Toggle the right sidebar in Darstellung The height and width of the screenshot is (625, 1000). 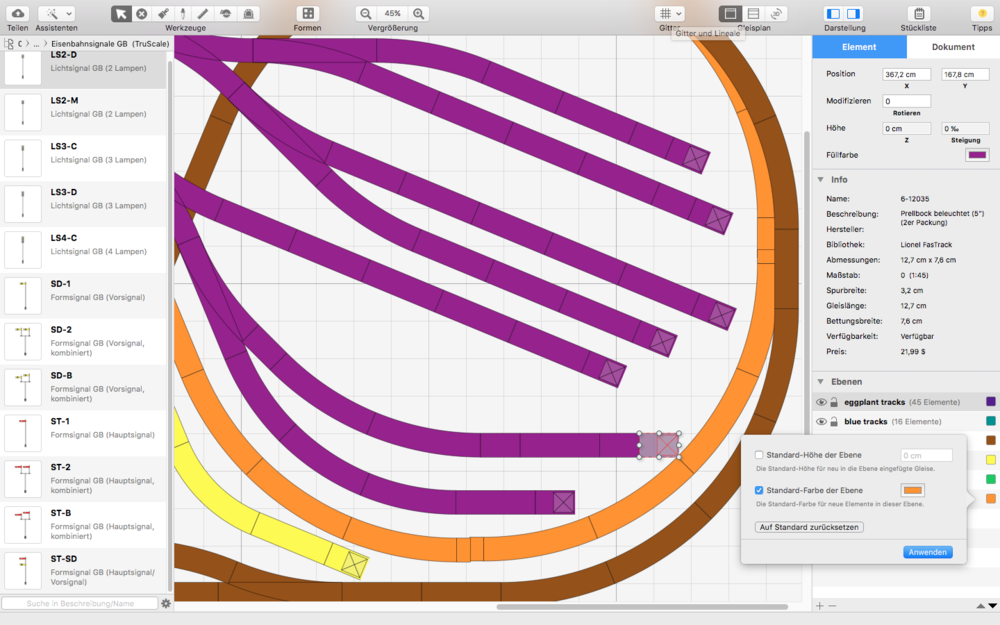click(853, 13)
